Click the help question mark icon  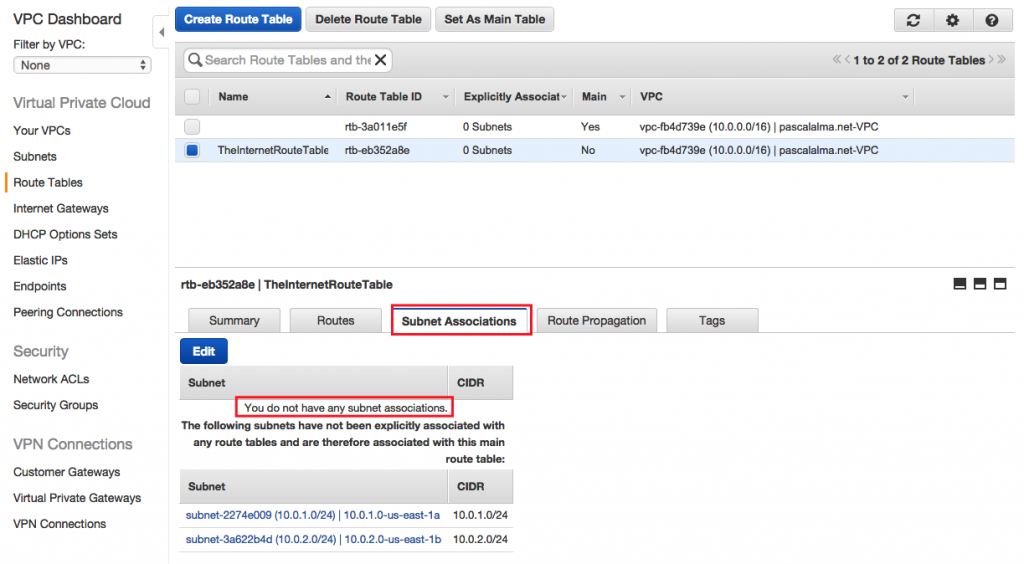[x=991, y=20]
